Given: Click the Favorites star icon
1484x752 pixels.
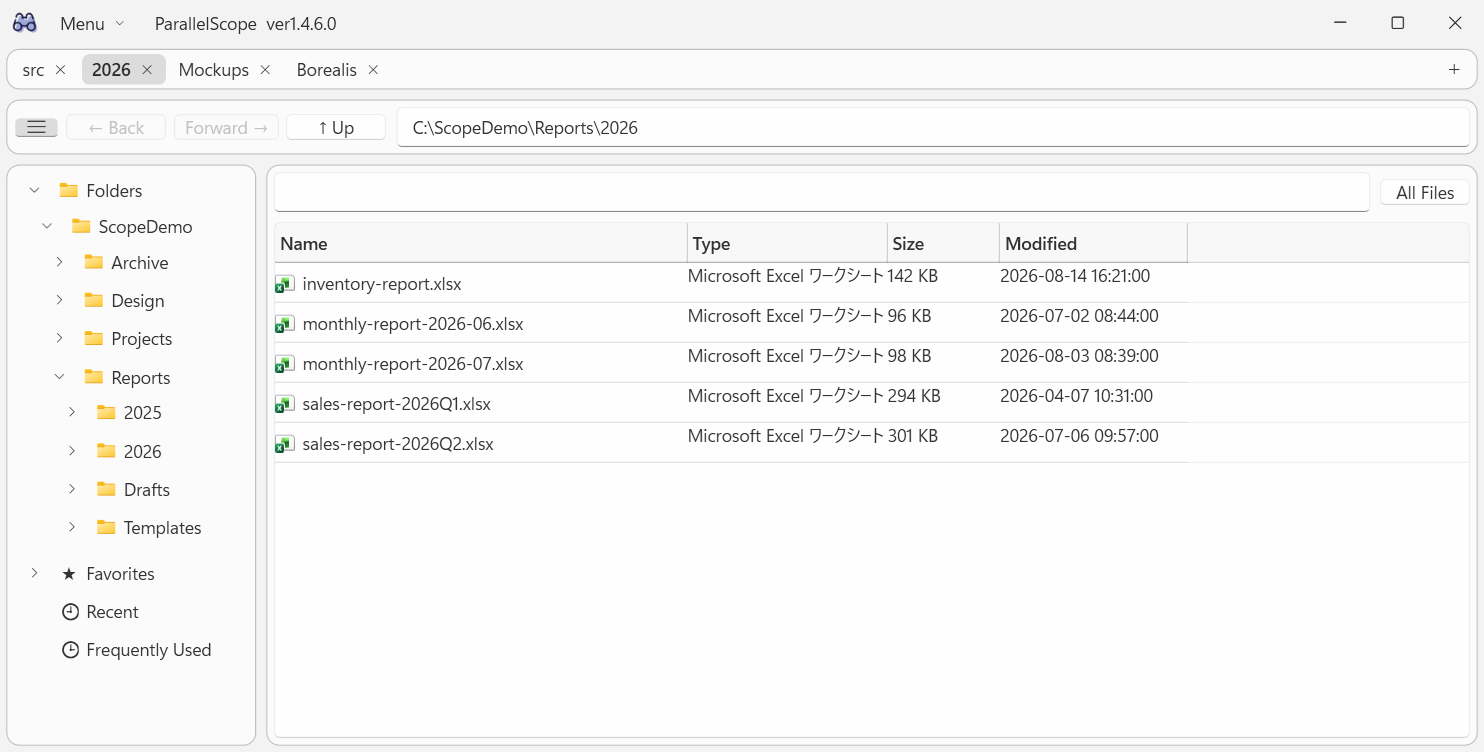Looking at the screenshot, I should pyautogui.click(x=69, y=574).
